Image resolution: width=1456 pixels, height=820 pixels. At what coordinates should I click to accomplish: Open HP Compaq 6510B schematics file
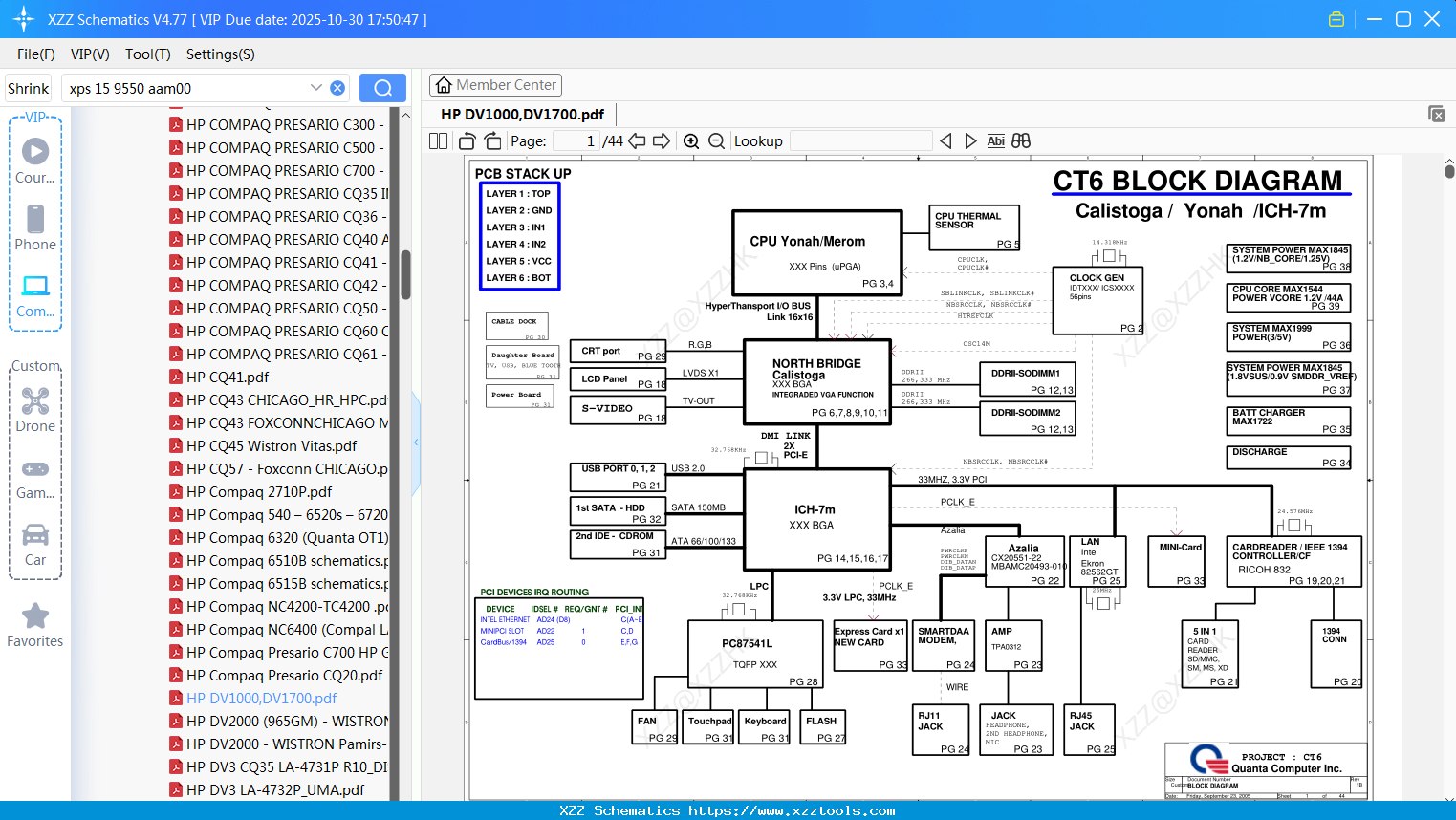coord(279,560)
